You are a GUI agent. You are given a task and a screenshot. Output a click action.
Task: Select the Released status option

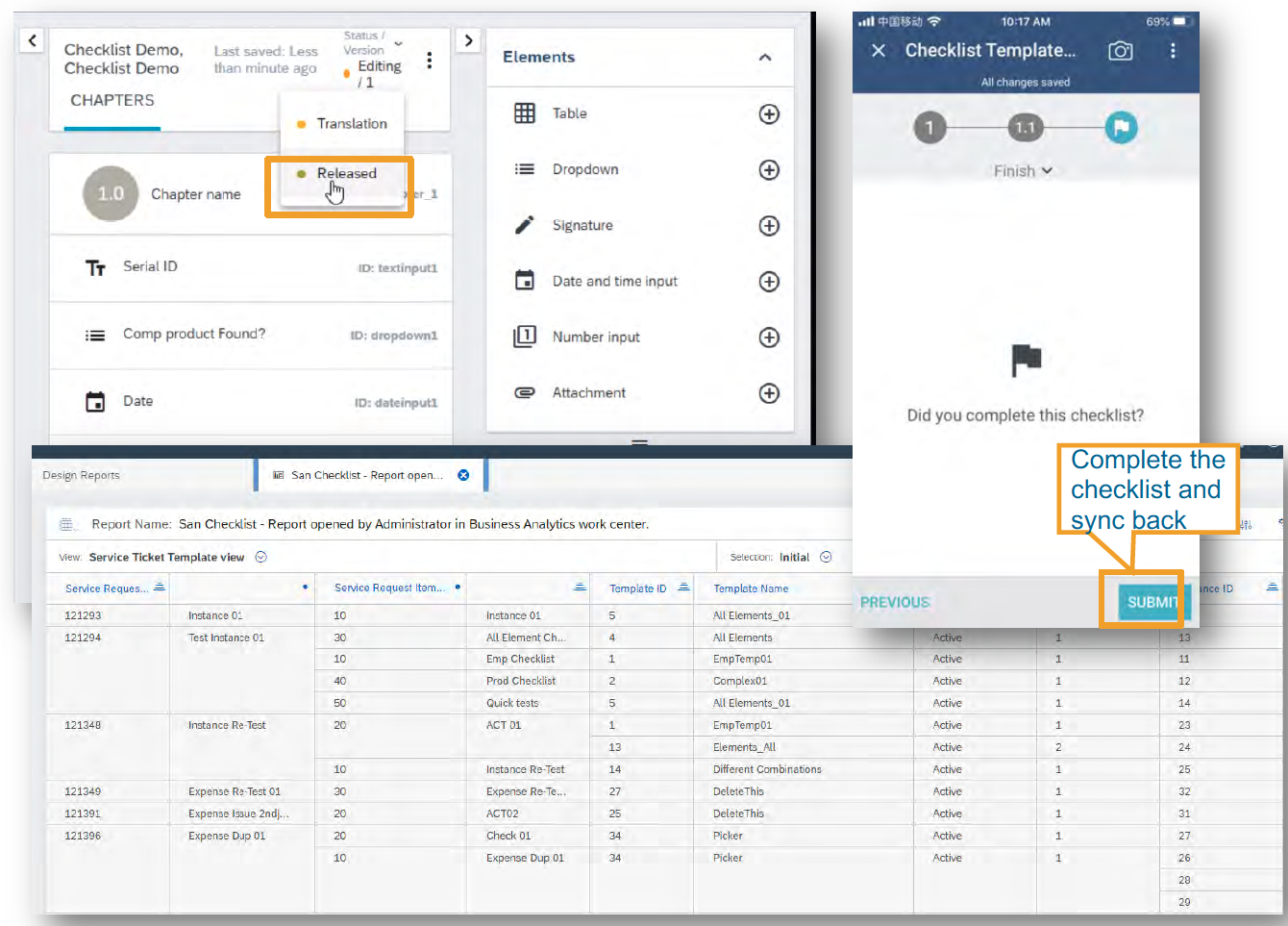pos(345,174)
